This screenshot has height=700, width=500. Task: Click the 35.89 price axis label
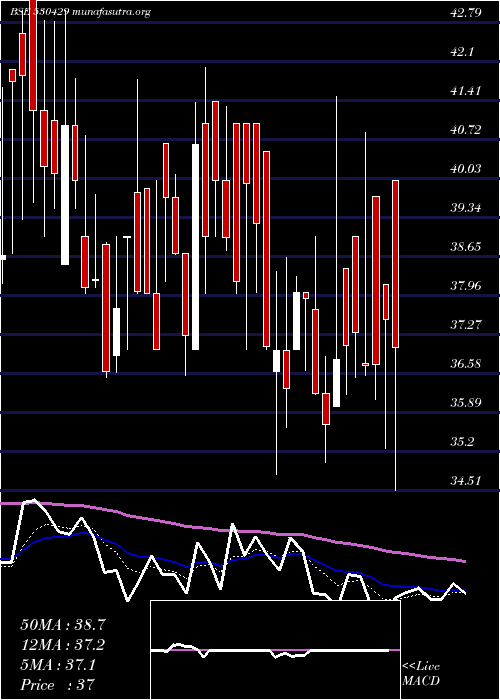click(466, 403)
